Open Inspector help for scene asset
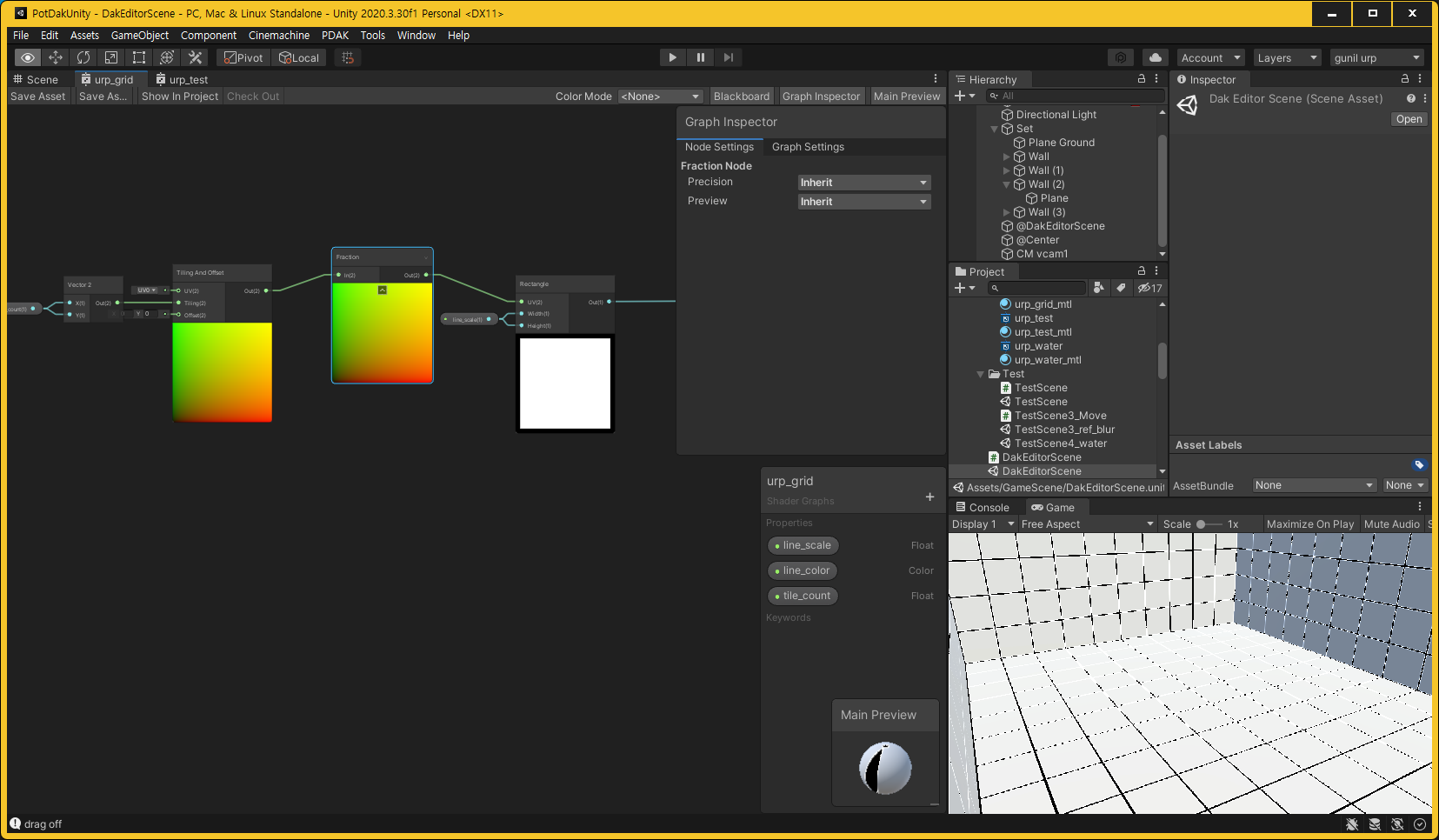This screenshot has height=840, width=1439. [1410, 98]
